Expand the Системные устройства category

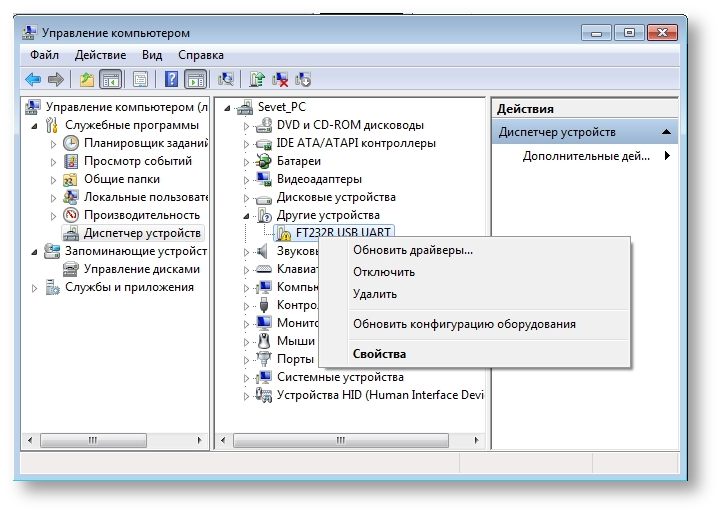coord(246,378)
